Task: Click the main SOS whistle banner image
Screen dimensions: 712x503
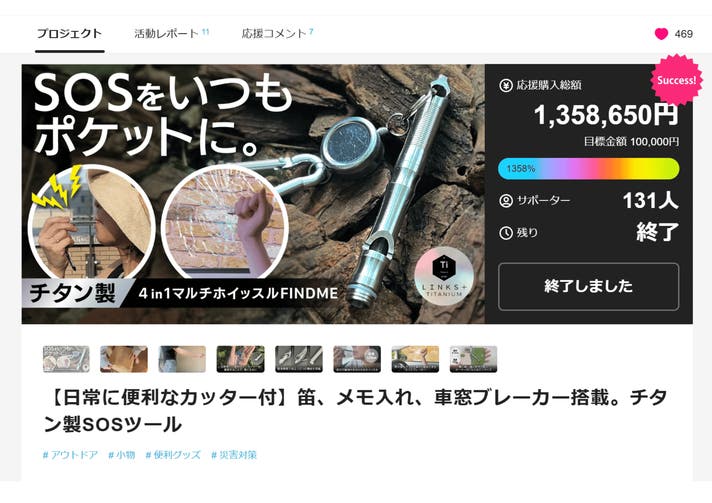Action: pyautogui.click(x=253, y=194)
